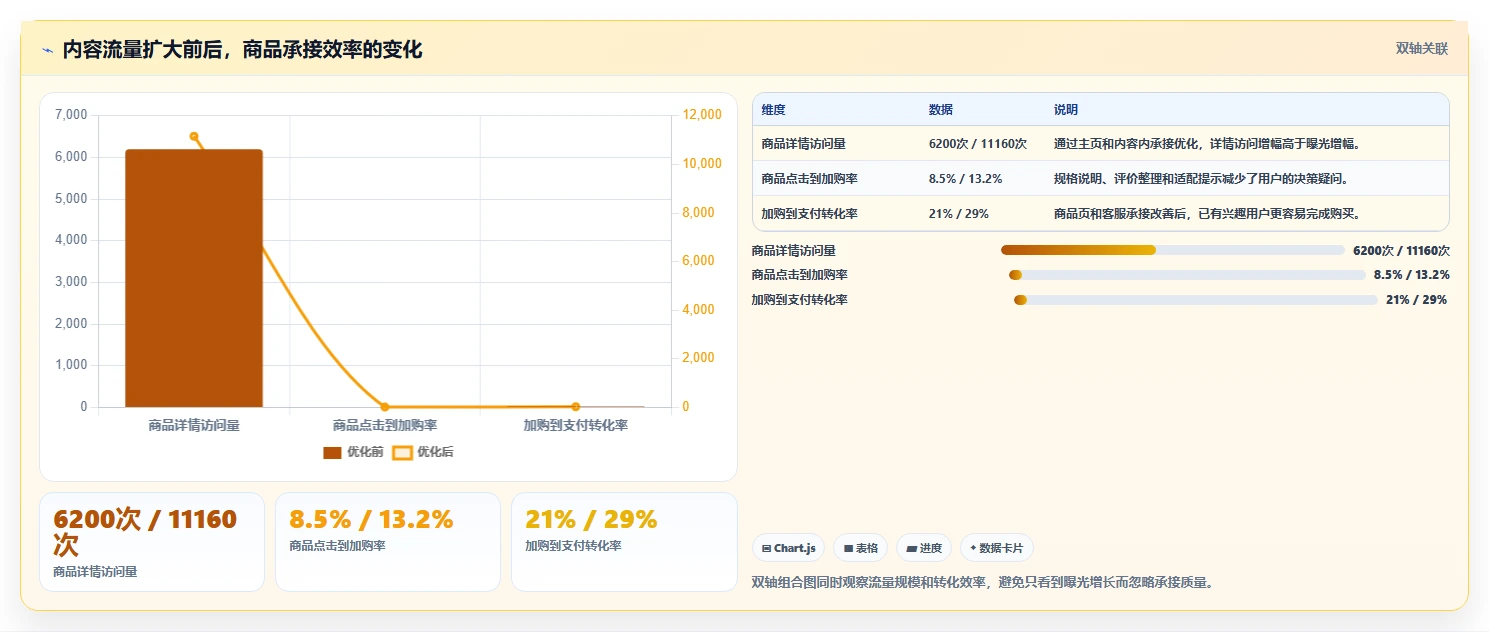Click the line point at 加购到支付转化率
Viewport: 1489px width, 632px height.
575,407
